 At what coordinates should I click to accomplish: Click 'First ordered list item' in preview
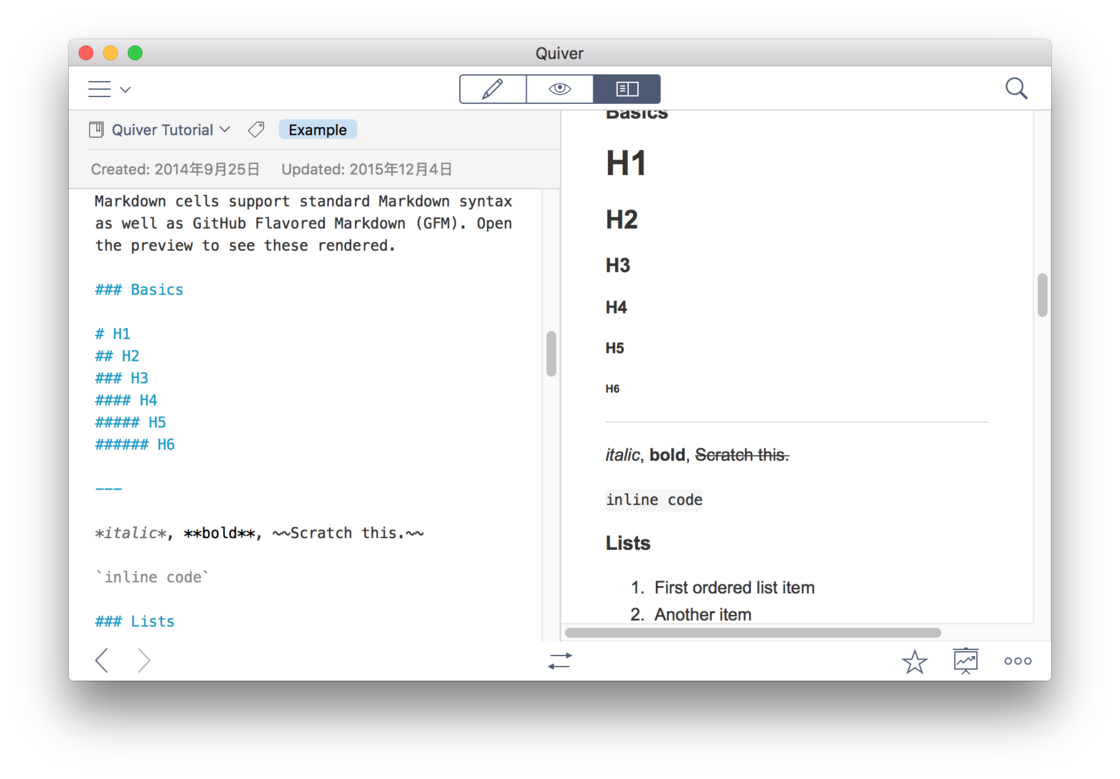pos(734,588)
